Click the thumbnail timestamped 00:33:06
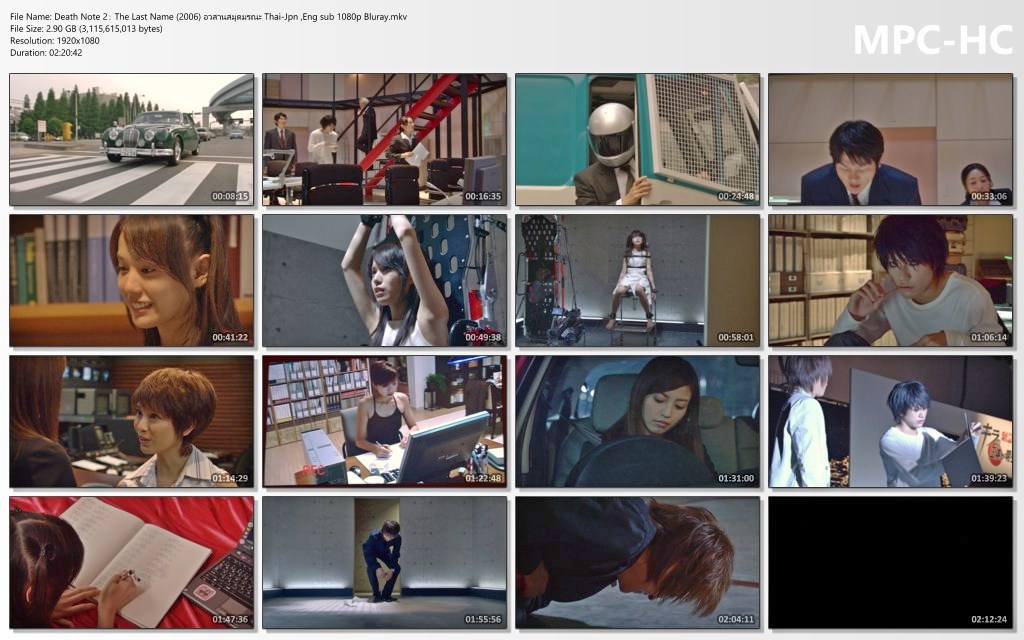The width and height of the screenshot is (1024, 640). coord(890,139)
